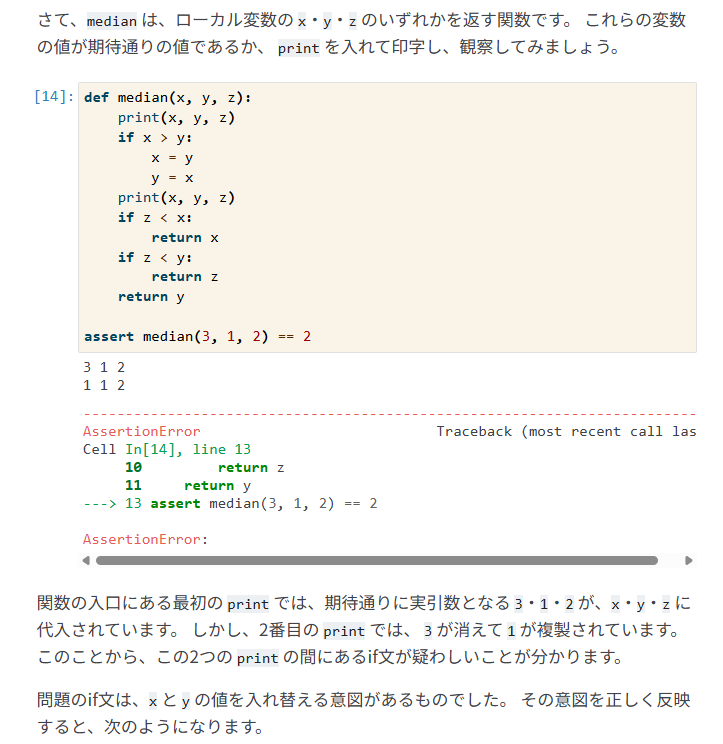The height and width of the screenshot is (744, 723).
Task: Click the 'def median(x, y, z):' line
Action: tap(167, 98)
